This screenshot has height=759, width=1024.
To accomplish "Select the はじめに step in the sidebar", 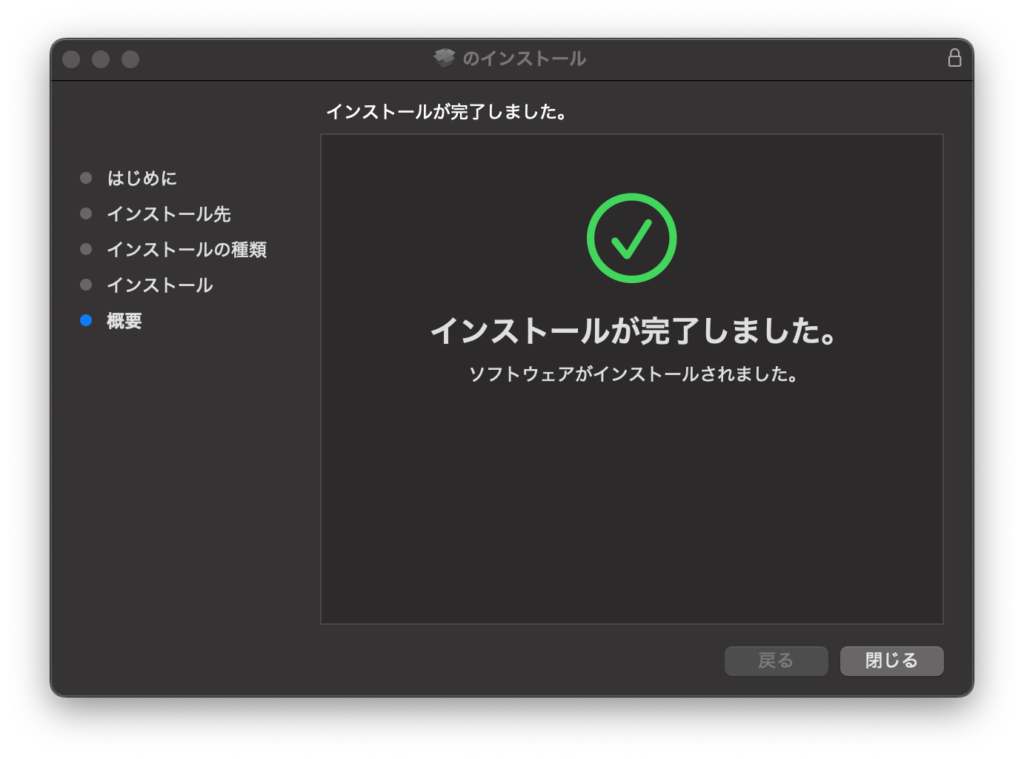I will 142,178.
